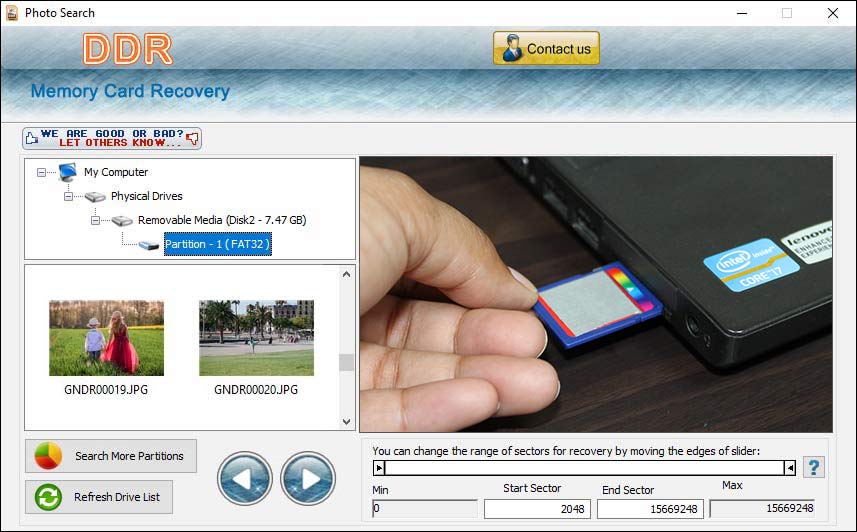The height and width of the screenshot is (532, 857).
Task: Open the 'We are good or bad?' feedback banner
Action: pos(112,138)
